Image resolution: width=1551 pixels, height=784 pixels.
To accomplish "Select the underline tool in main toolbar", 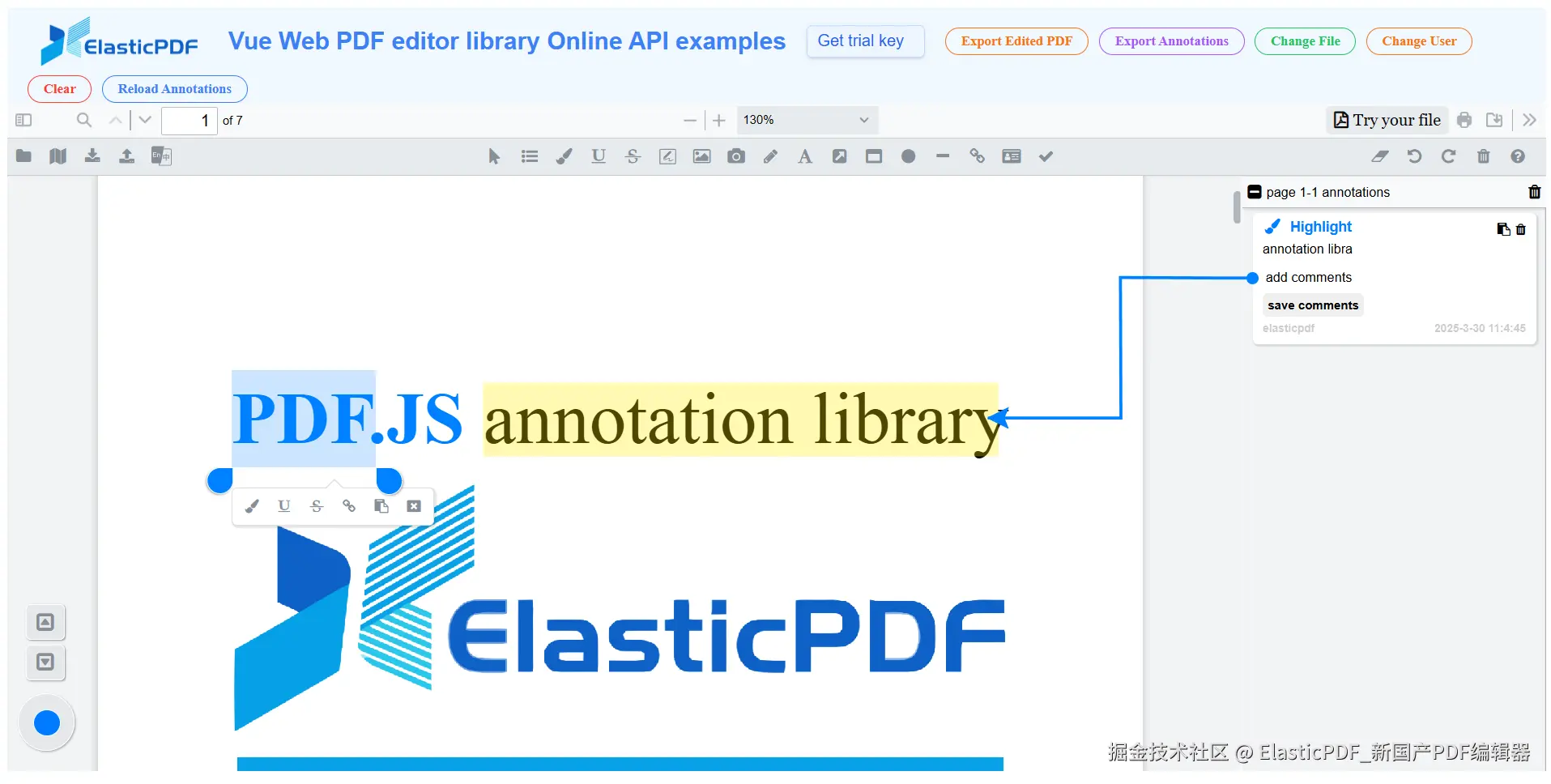I will click(x=599, y=156).
